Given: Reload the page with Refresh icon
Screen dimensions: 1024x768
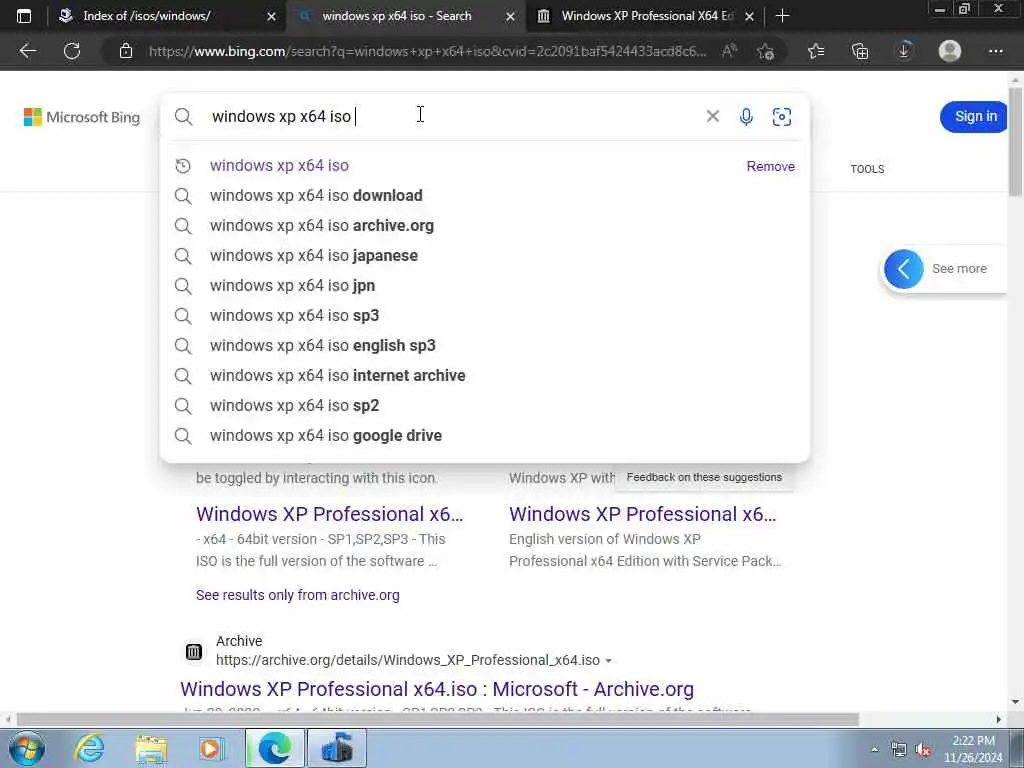Looking at the screenshot, I should (72, 51).
